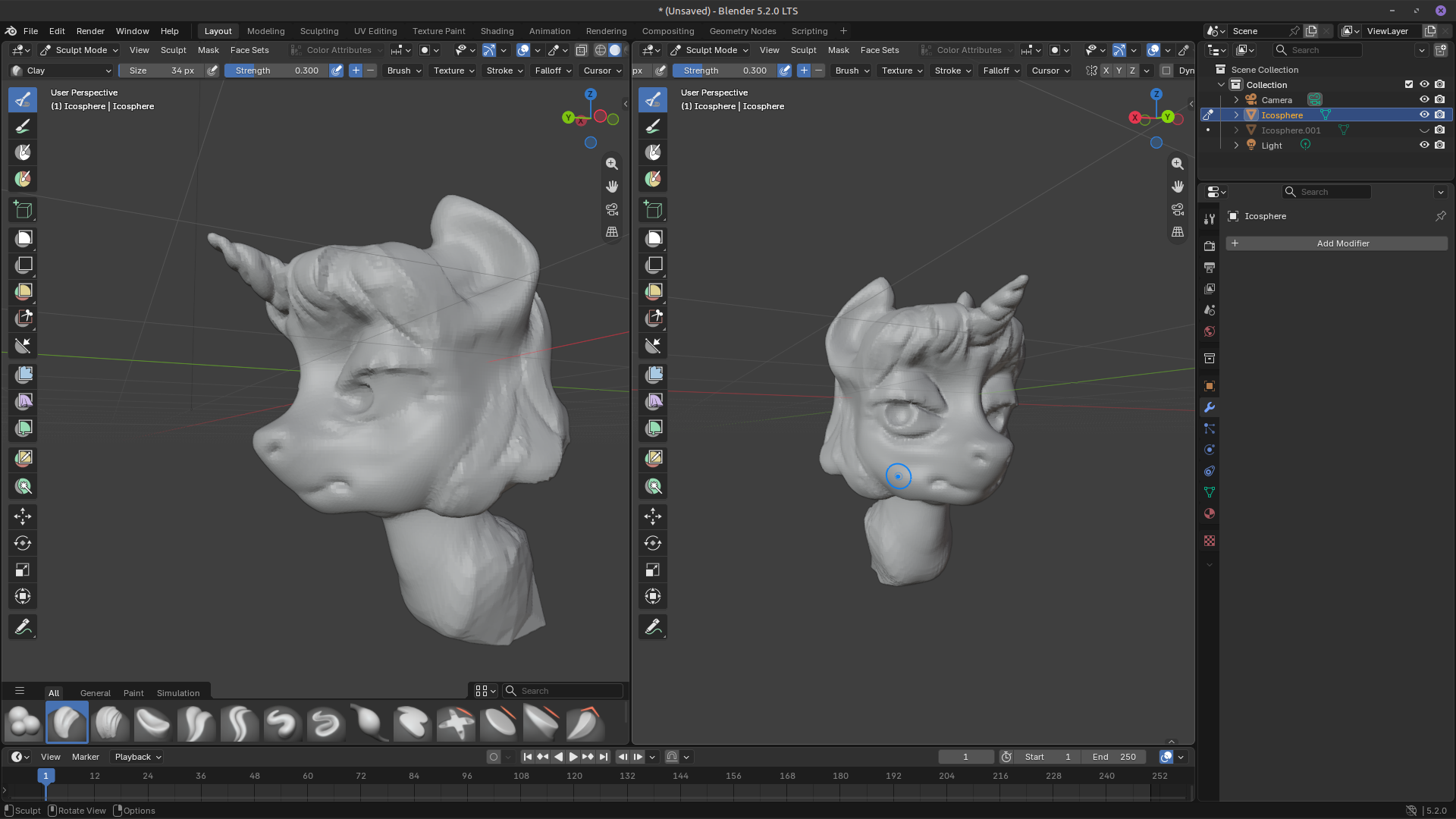Open Sculpt Mode dropdown in left viewport
1456x819 pixels.
coord(80,50)
